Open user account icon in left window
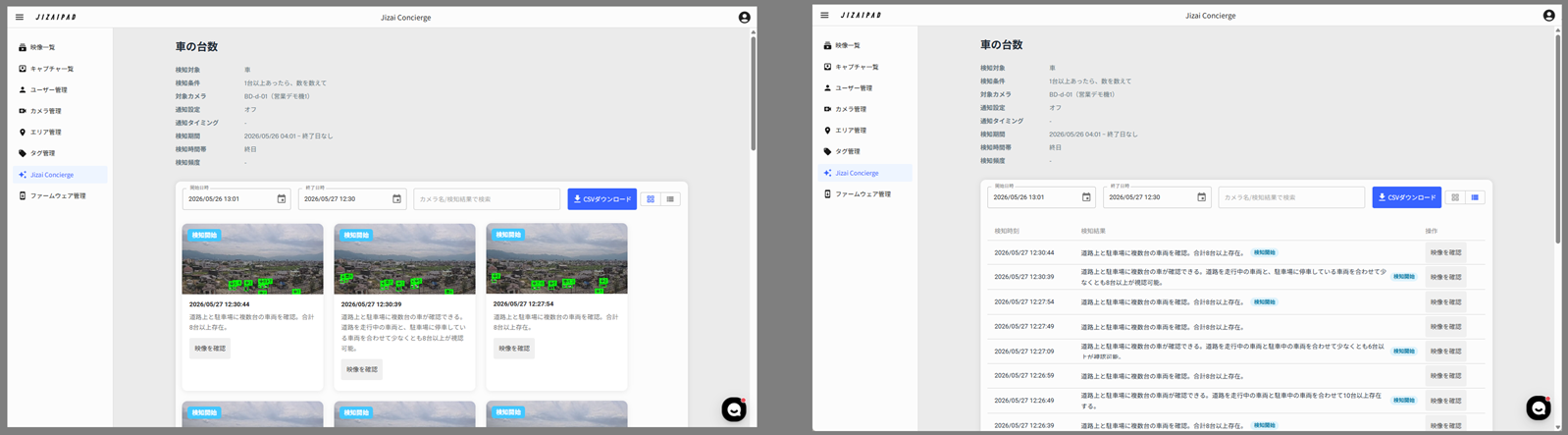This screenshot has height=435, width=1568. coord(744,17)
